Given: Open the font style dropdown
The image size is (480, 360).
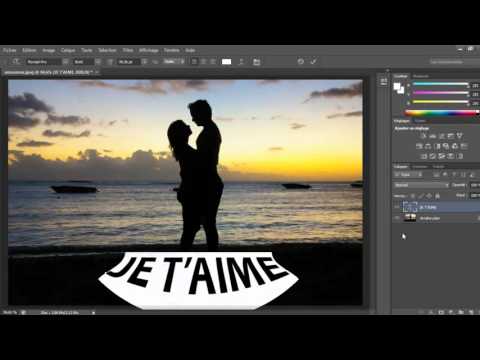Looking at the screenshot, I should (98, 62).
